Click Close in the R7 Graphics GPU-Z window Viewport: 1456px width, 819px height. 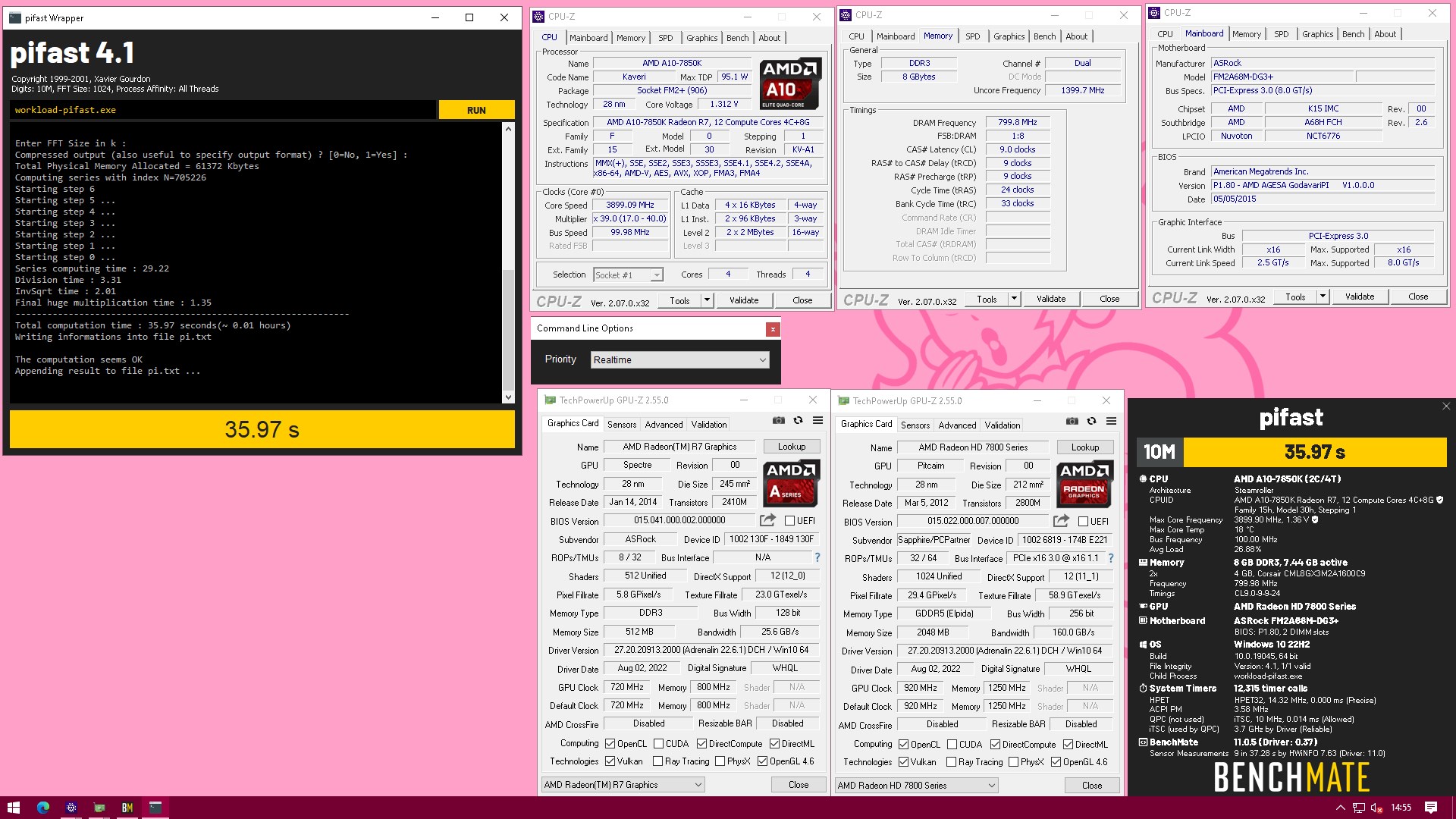[x=799, y=785]
